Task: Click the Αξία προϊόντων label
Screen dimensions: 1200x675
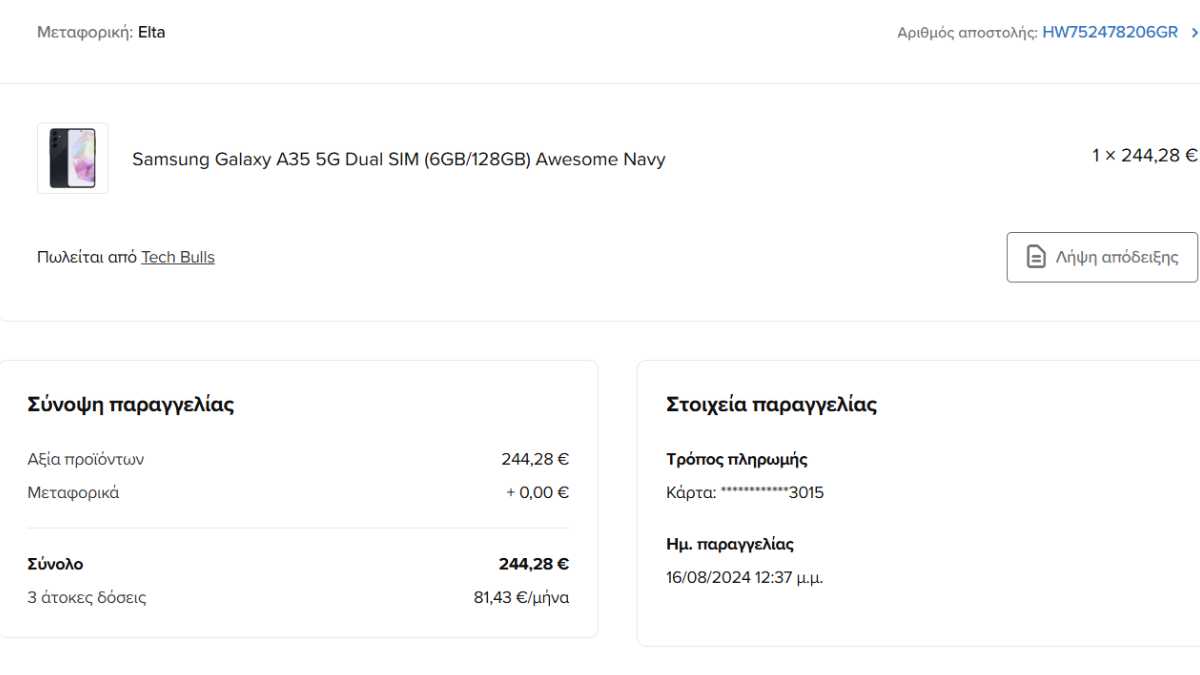Action: point(86,460)
